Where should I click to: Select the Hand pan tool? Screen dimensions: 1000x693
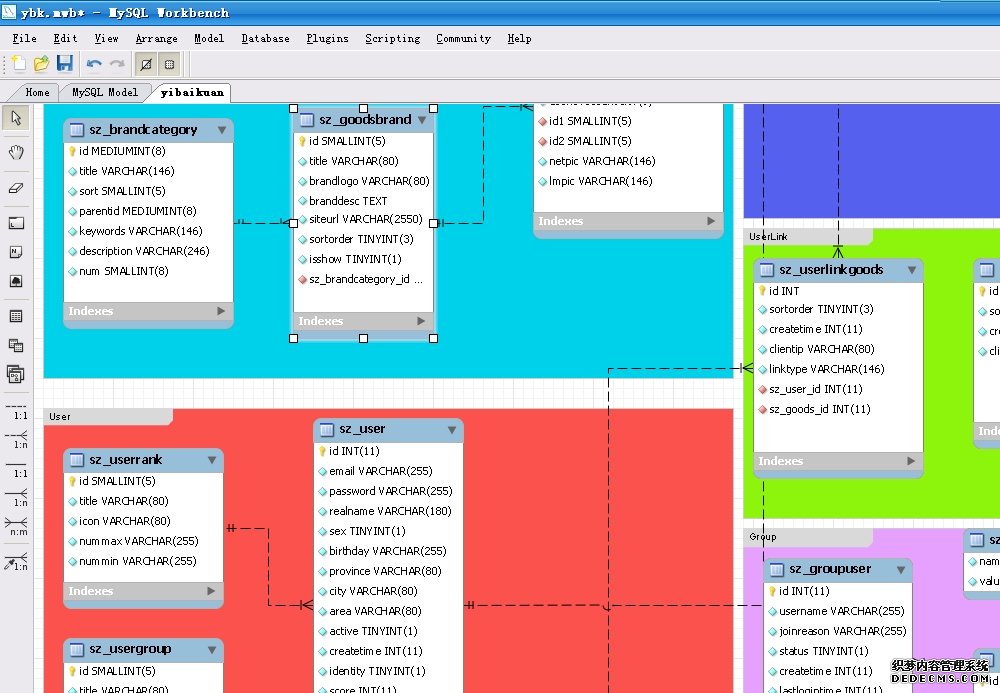[x=16, y=152]
